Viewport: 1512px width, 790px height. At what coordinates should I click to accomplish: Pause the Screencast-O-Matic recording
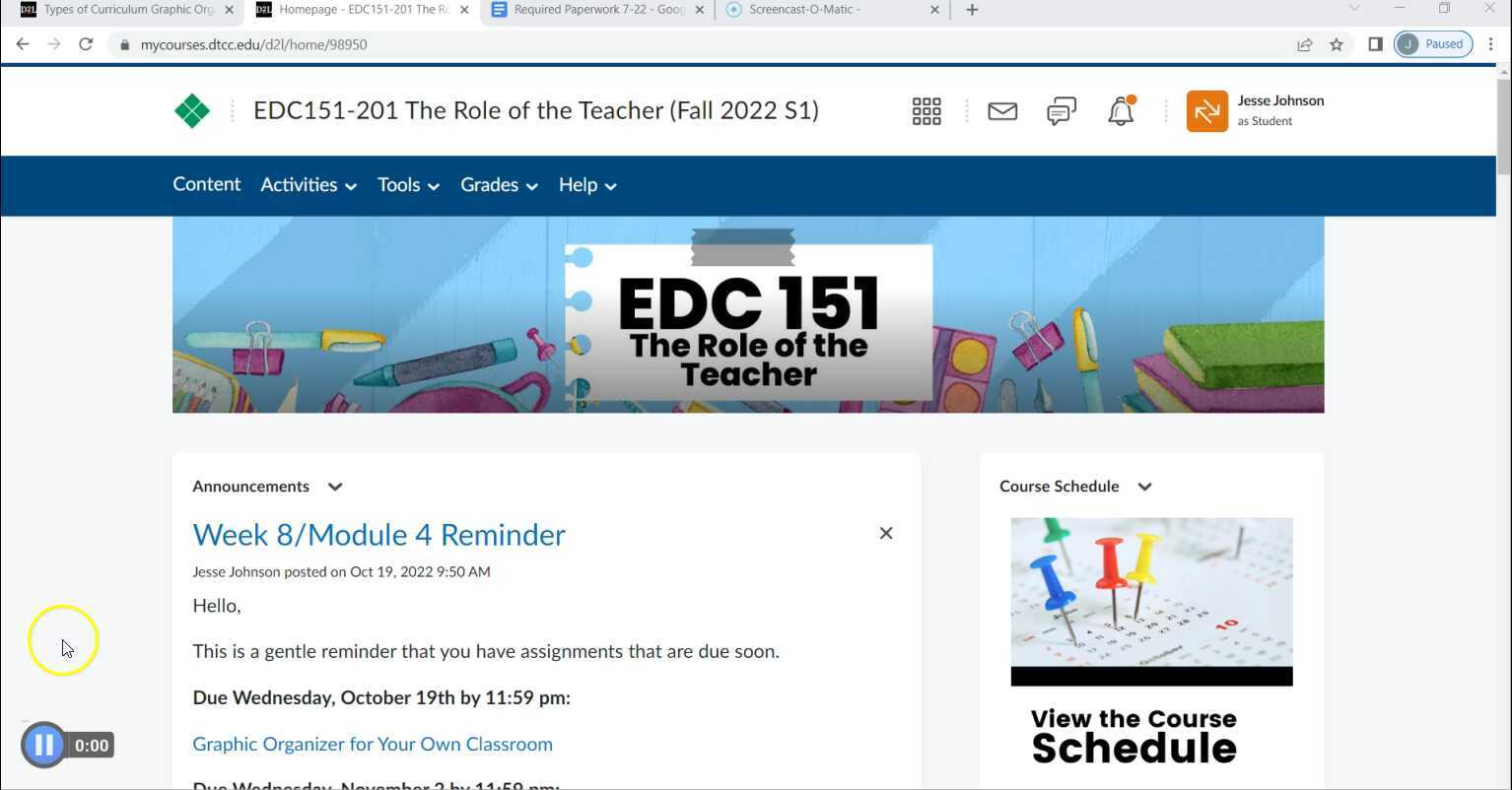43,745
